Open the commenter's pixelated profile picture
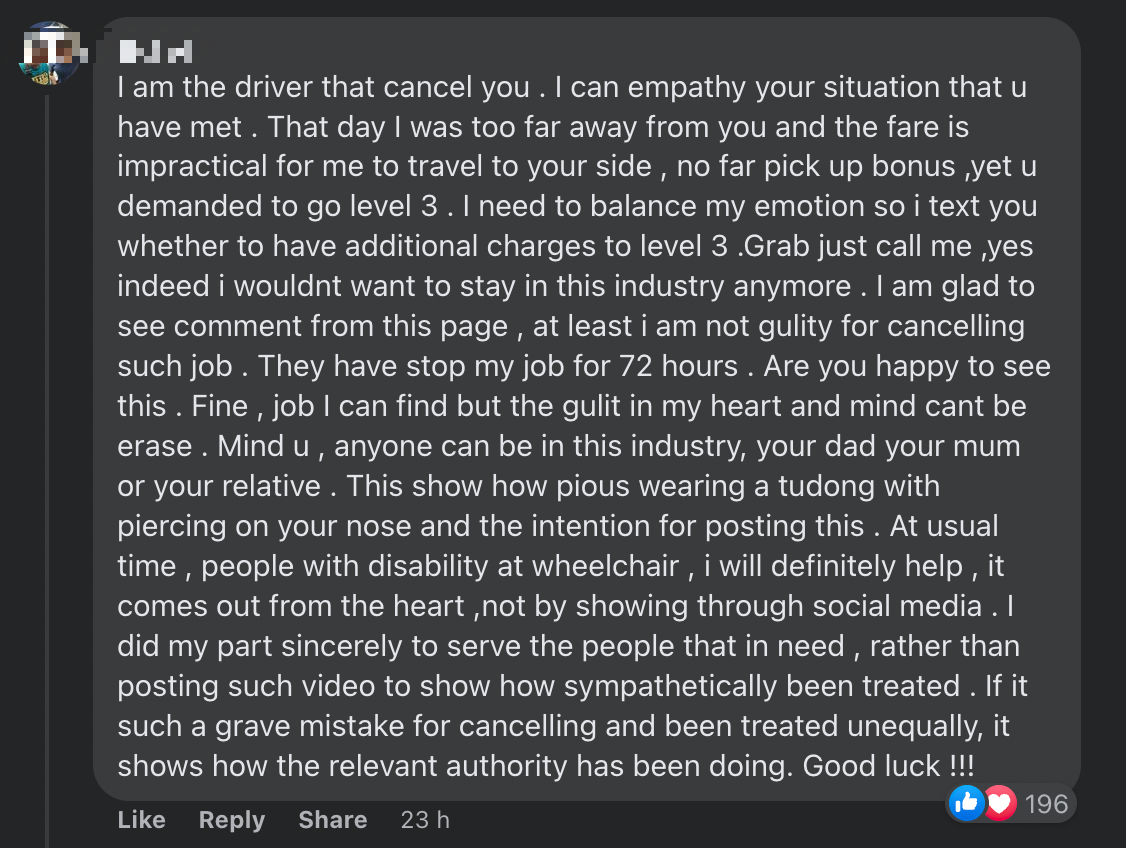The image size is (1126, 848). [x=49, y=54]
